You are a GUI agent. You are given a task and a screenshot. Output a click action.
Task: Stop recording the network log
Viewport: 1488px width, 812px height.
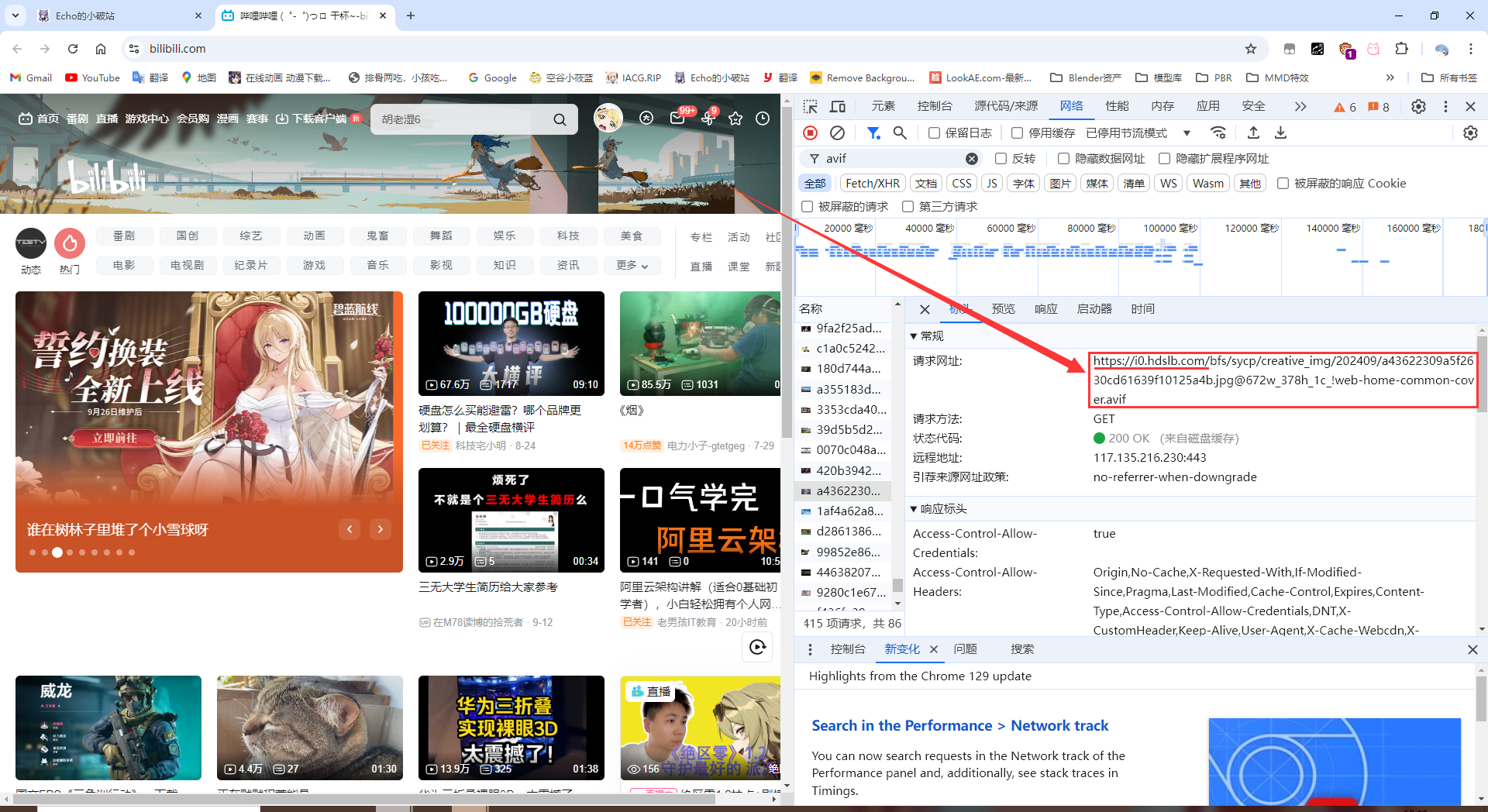(811, 132)
